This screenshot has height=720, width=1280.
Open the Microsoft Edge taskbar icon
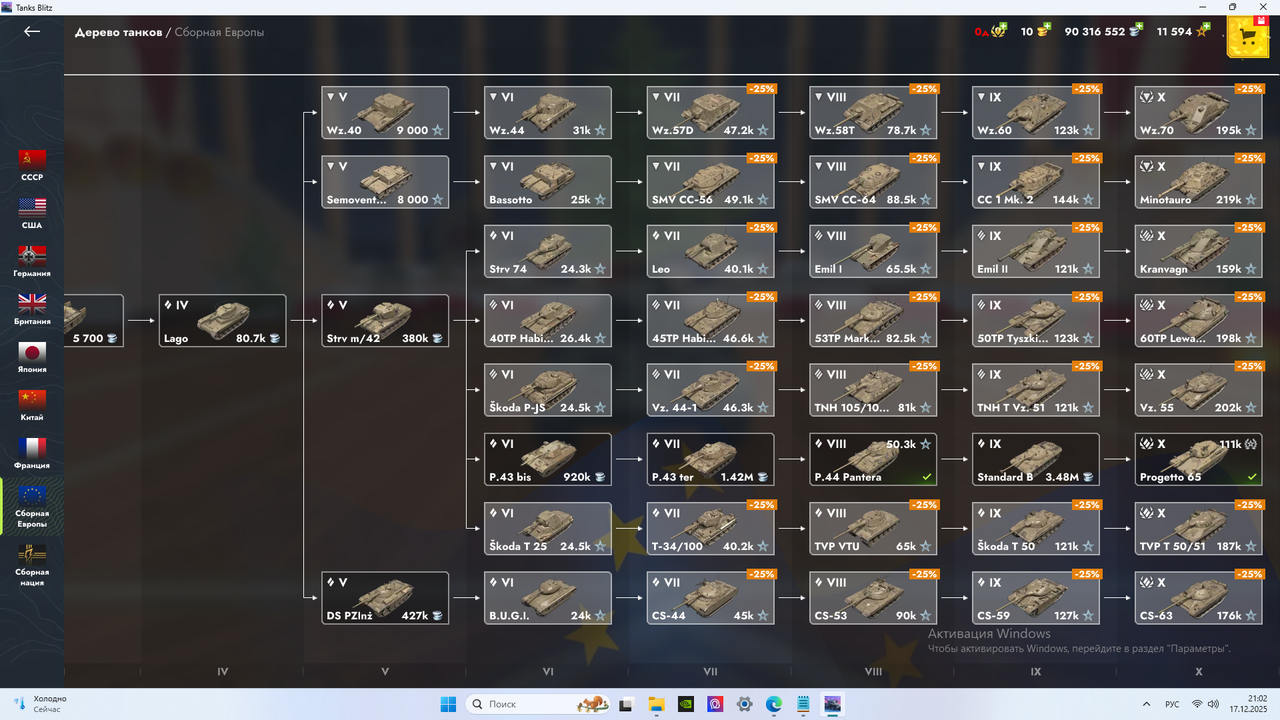[x=774, y=704]
